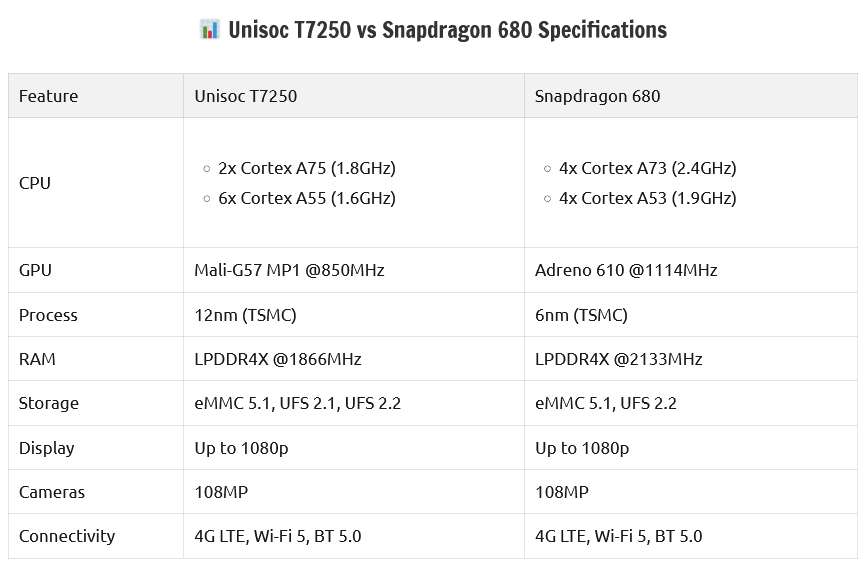Screen dimensions: 865x569
Task: Click the 4x Cortex A53 (1.9GHz) entry
Action: (648, 198)
